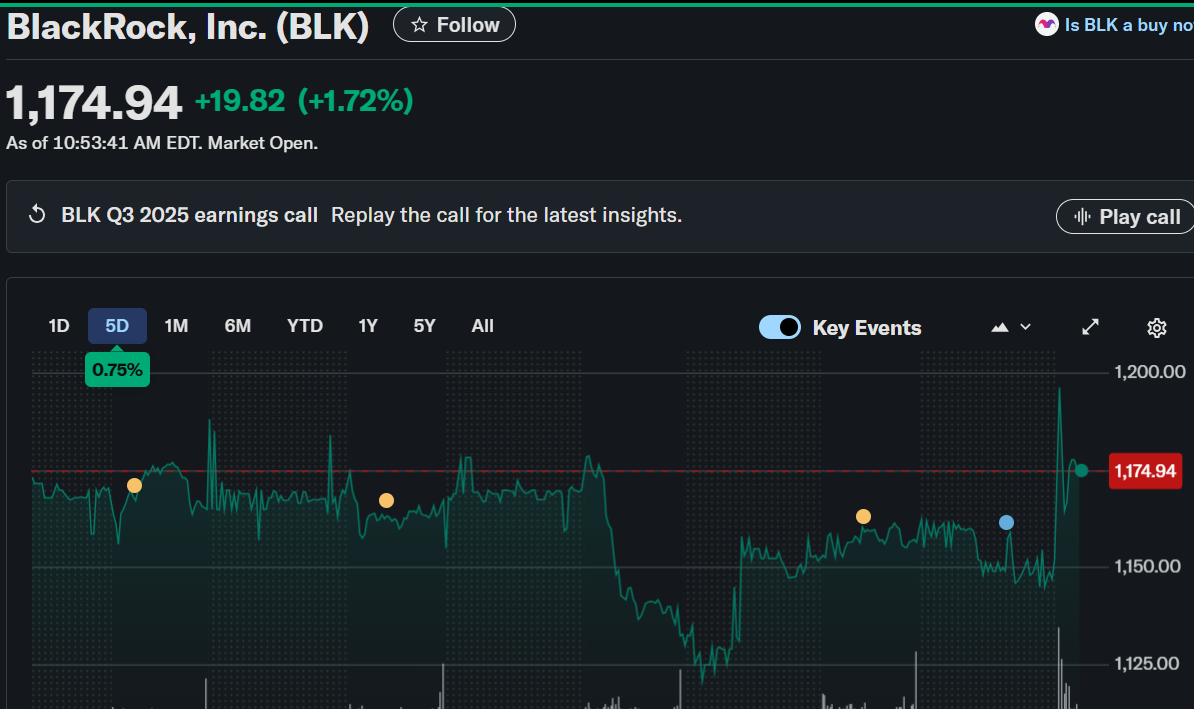Click the mountain chart type icon
Screen dimensions: 1194x709
(999, 327)
